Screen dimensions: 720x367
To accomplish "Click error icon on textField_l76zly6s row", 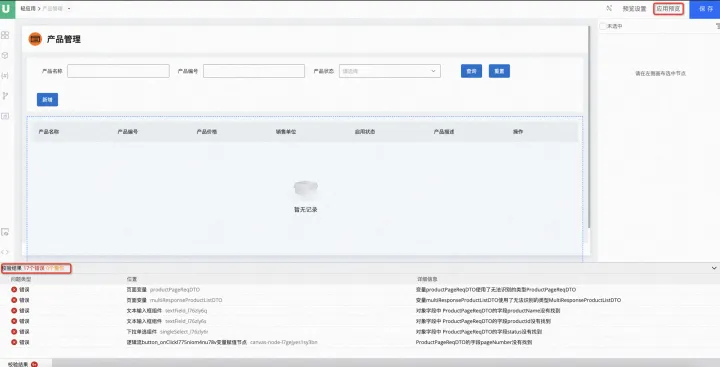I will (14, 321).
